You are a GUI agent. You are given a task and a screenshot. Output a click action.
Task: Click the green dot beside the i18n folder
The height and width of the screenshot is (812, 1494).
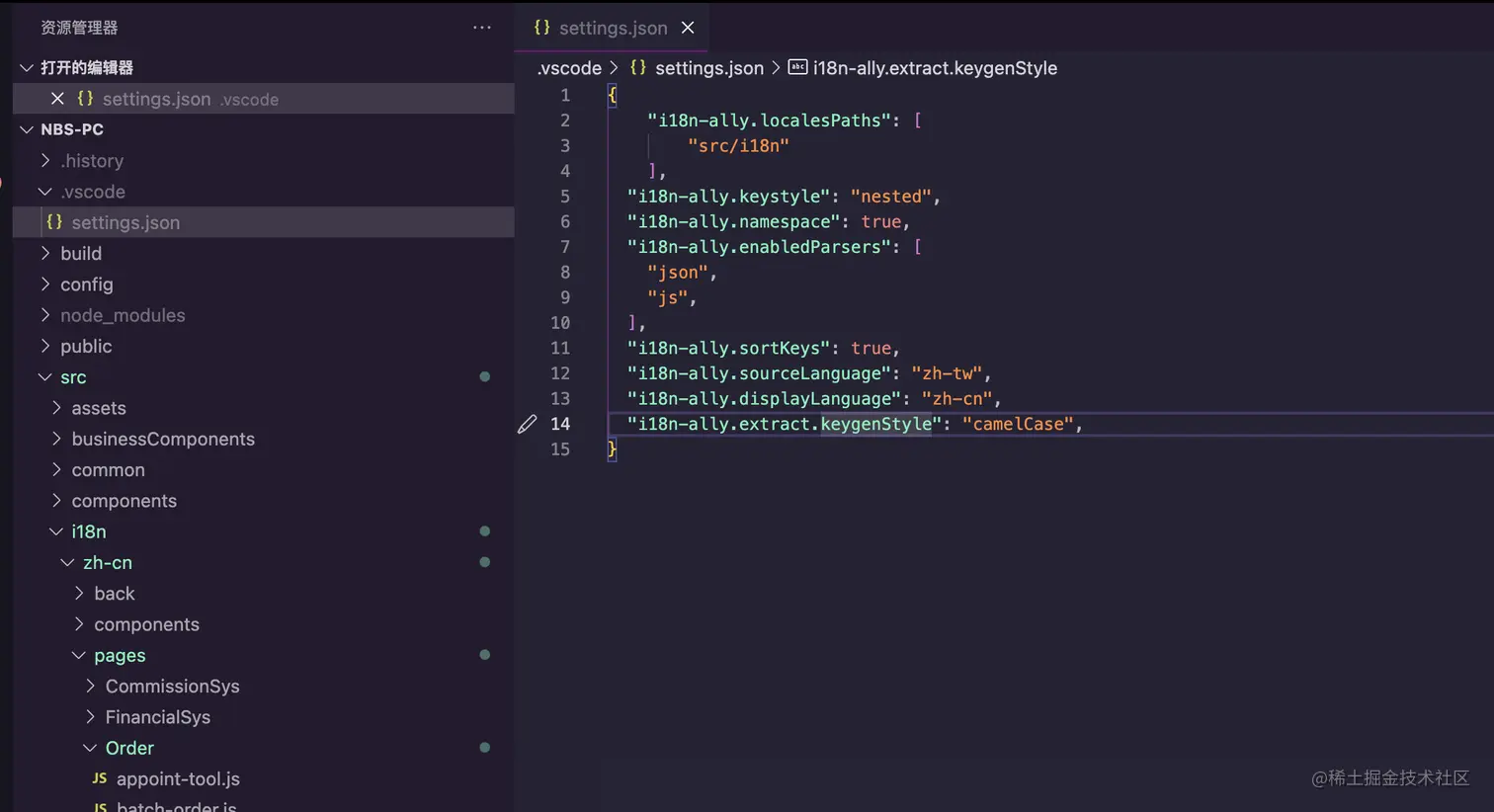484,530
